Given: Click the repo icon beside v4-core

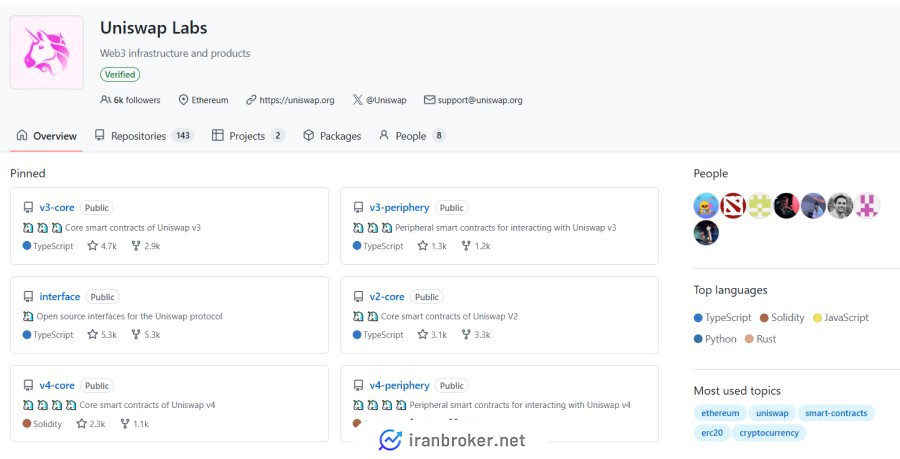Looking at the screenshot, I should point(28,386).
